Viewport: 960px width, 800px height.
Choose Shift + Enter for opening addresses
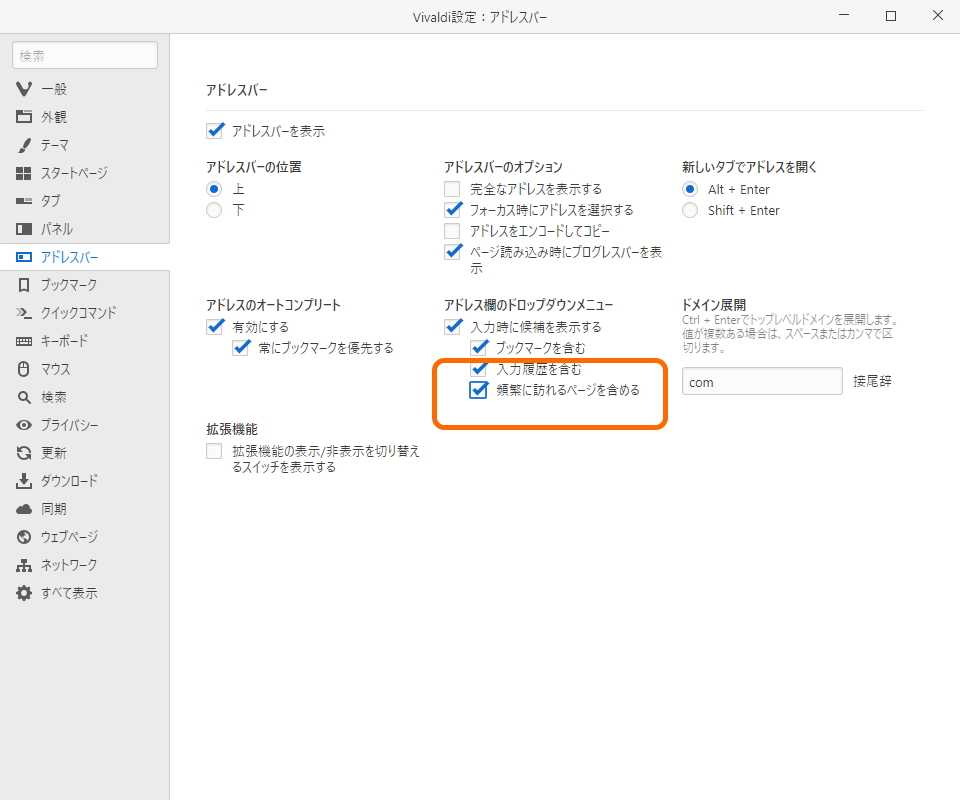point(690,210)
